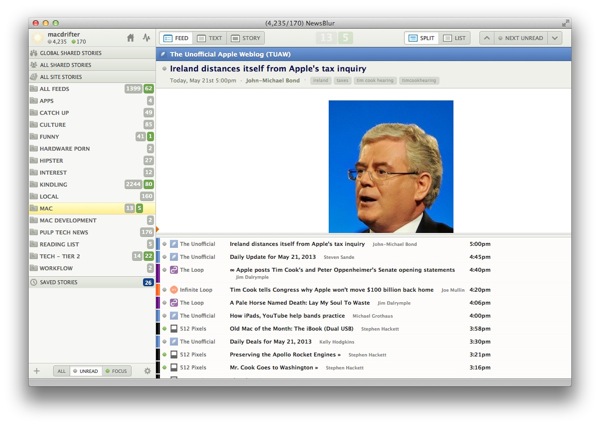Switch to Feed view tab
The height and width of the screenshot is (426, 600).
(176, 38)
